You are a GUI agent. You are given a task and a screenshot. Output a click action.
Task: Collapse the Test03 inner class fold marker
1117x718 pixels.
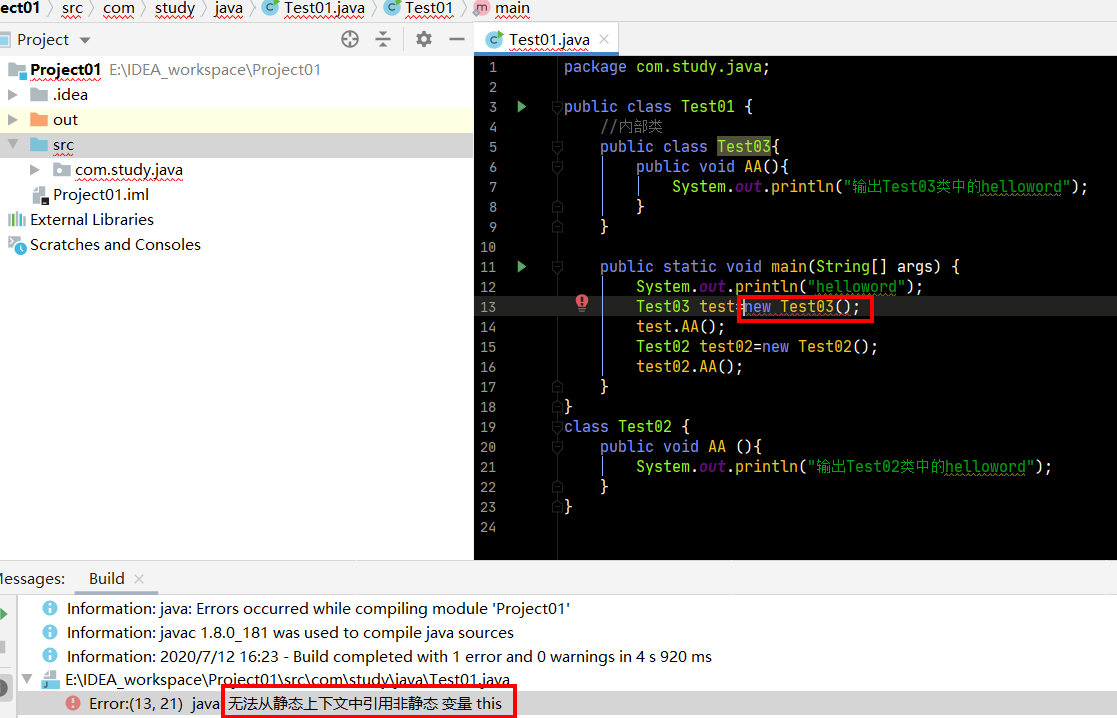pos(557,147)
